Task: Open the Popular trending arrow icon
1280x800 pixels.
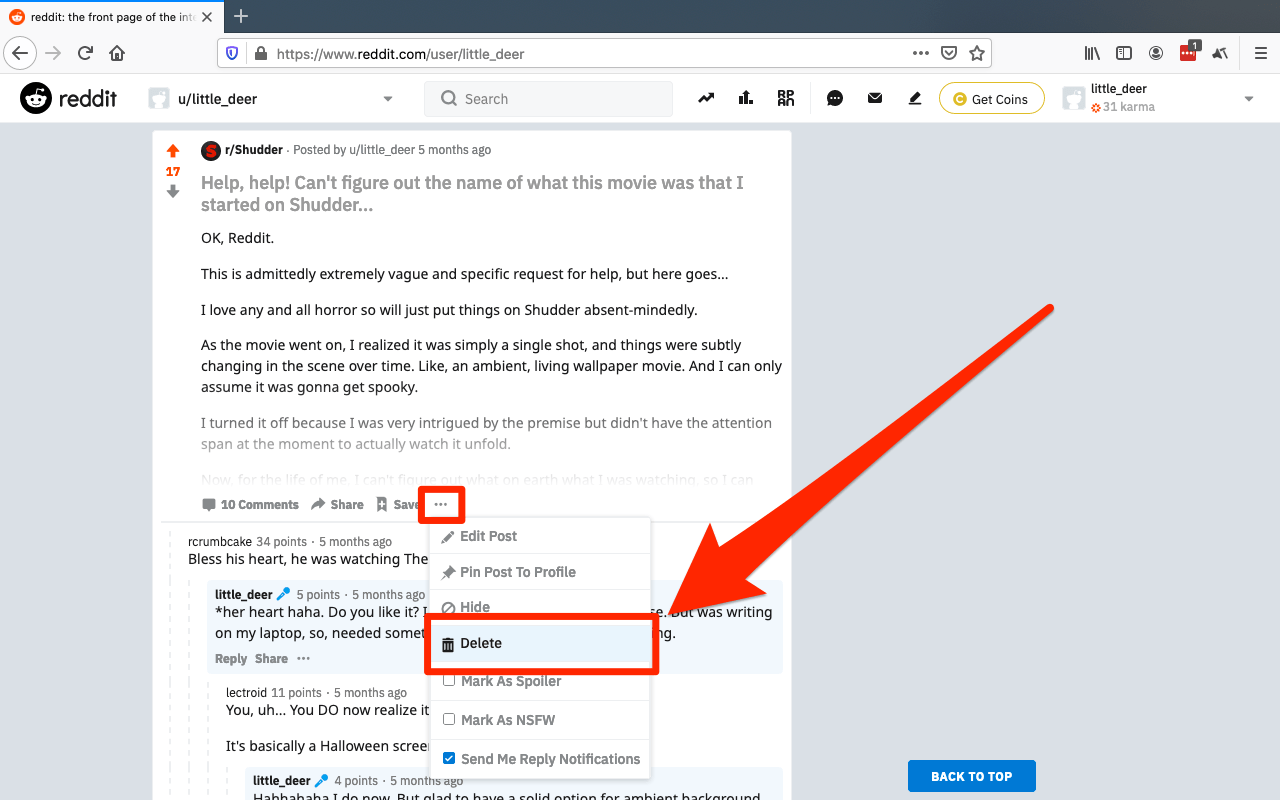Action: (706, 98)
